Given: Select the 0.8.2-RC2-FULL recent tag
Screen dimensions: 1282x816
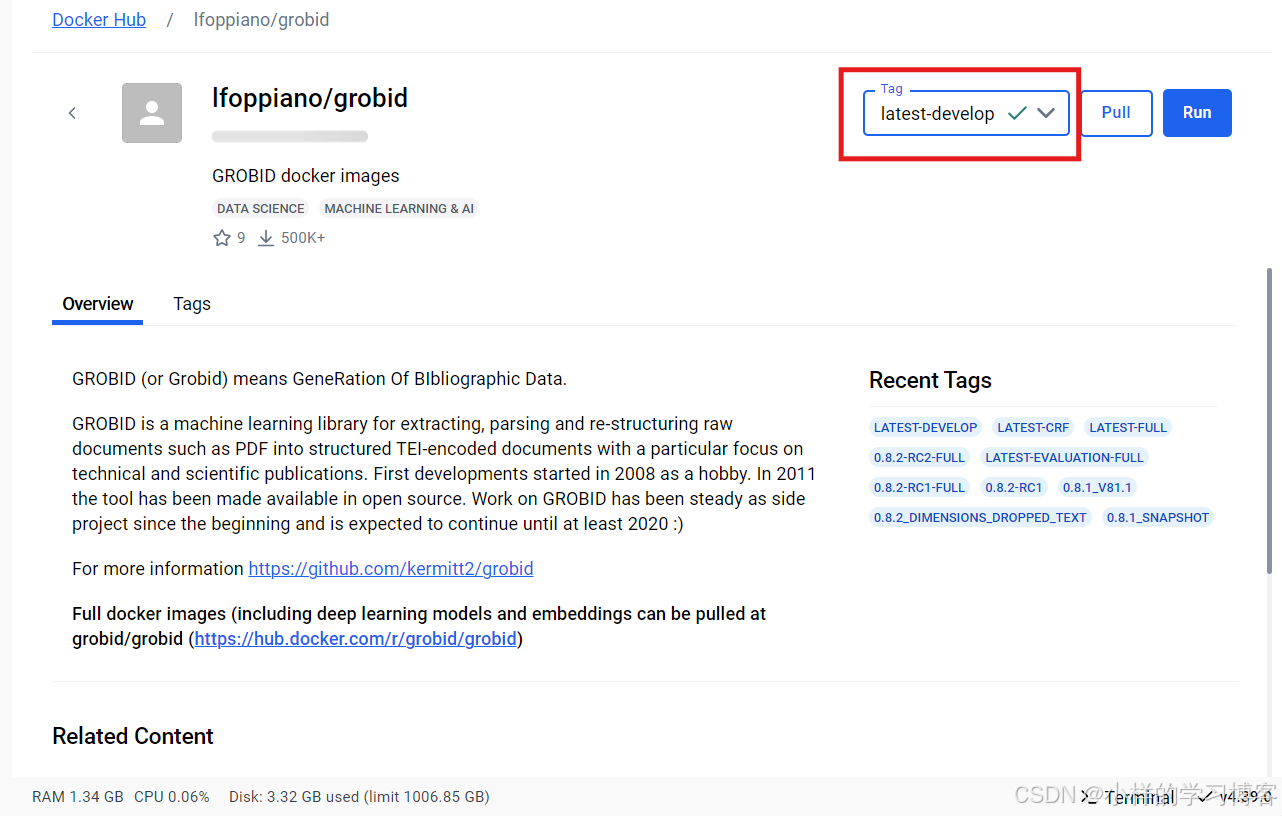Looking at the screenshot, I should [x=919, y=457].
